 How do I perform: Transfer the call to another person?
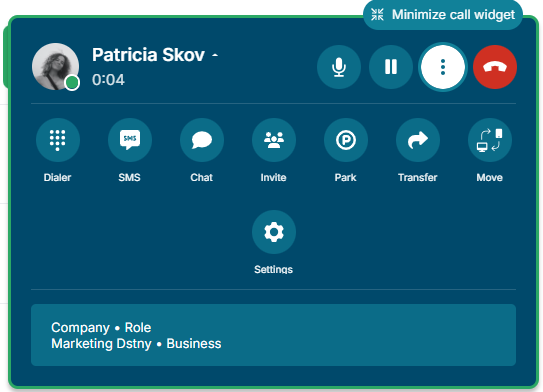click(418, 140)
